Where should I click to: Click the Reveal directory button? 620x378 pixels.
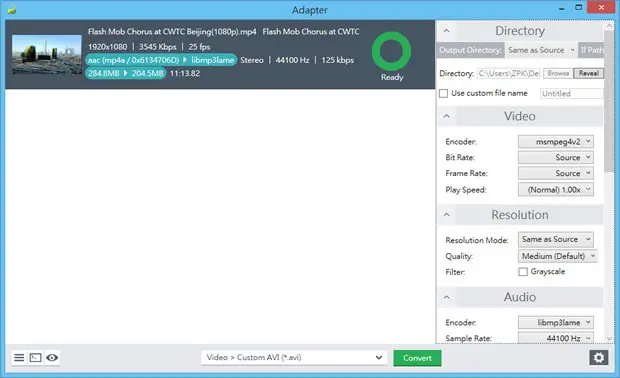[588, 74]
